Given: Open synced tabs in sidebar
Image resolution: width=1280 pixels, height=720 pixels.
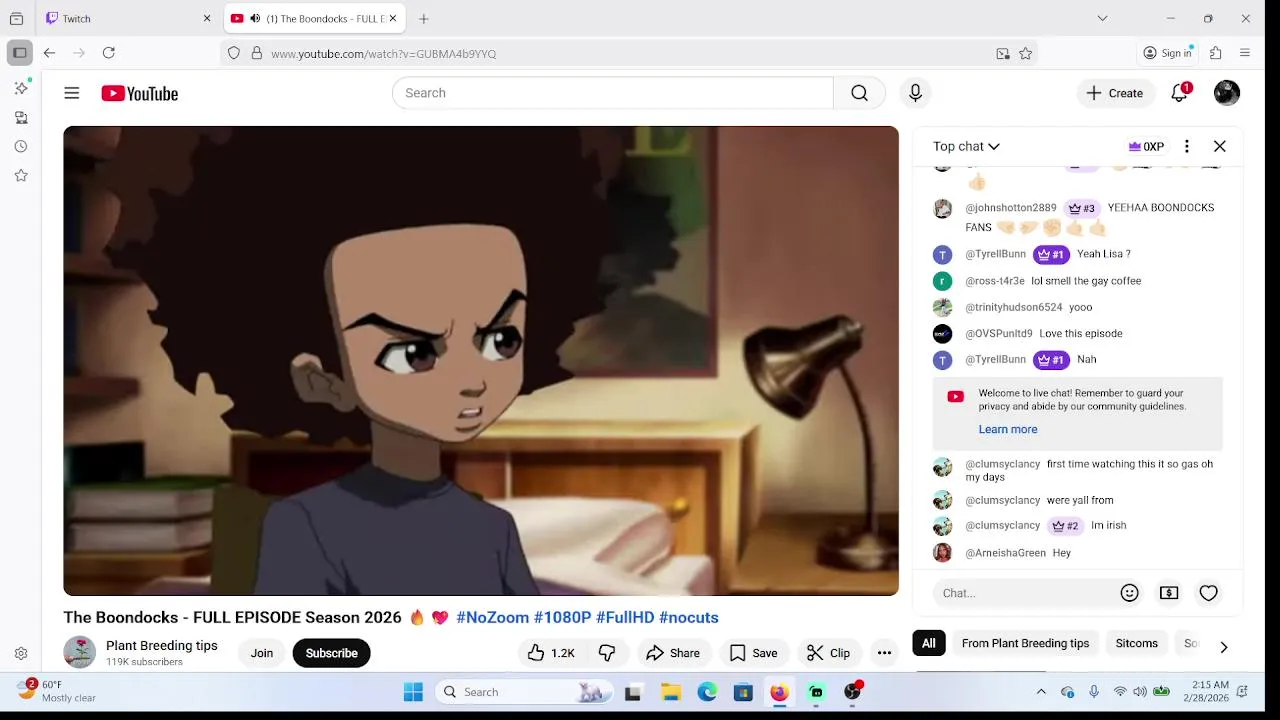Looking at the screenshot, I should point(21,118).
